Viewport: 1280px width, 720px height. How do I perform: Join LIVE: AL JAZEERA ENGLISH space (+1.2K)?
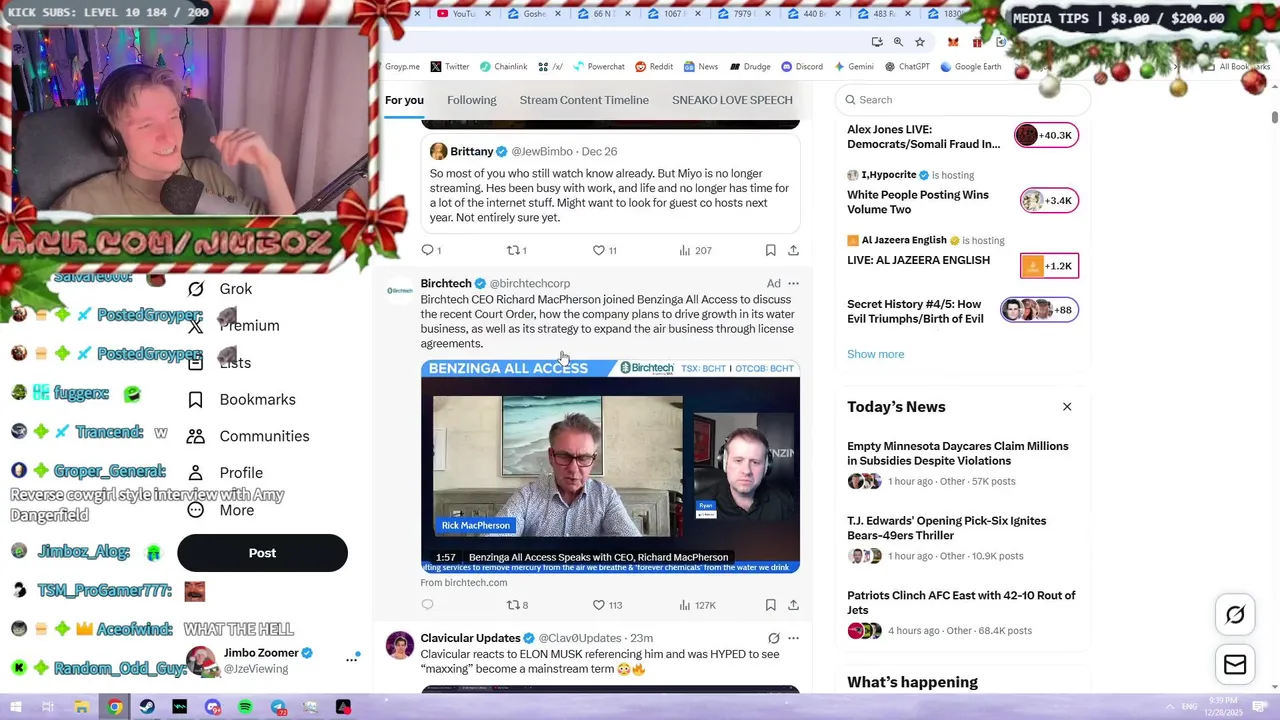[x=1049, y=266]
